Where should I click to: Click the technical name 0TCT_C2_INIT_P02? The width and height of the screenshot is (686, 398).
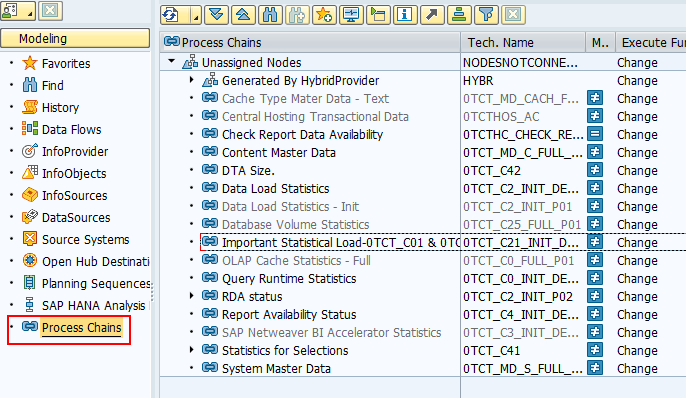pos(518,297)
